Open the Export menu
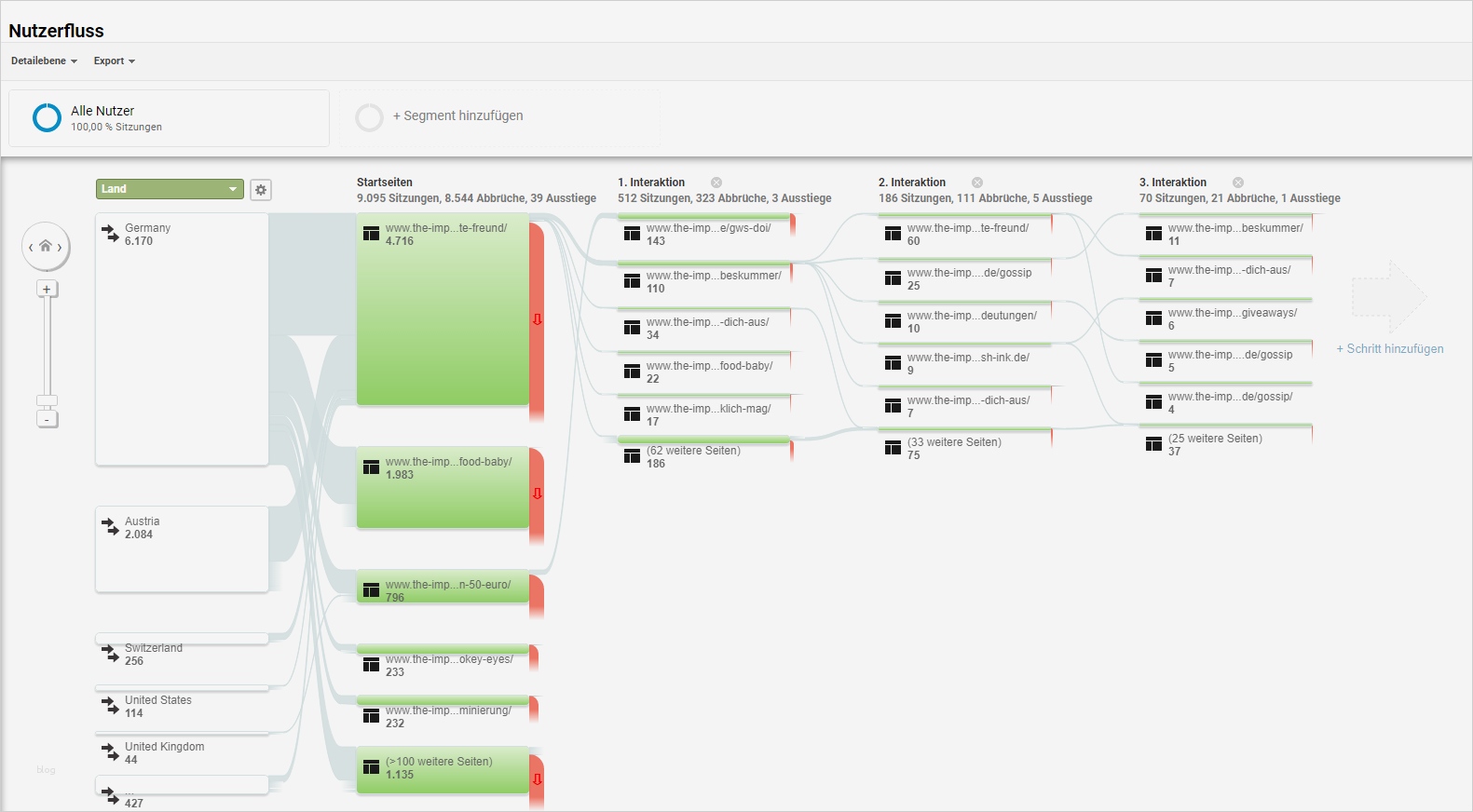This screenshot has height=812, width=1473. pyautogui.click(x=113, y=61)
